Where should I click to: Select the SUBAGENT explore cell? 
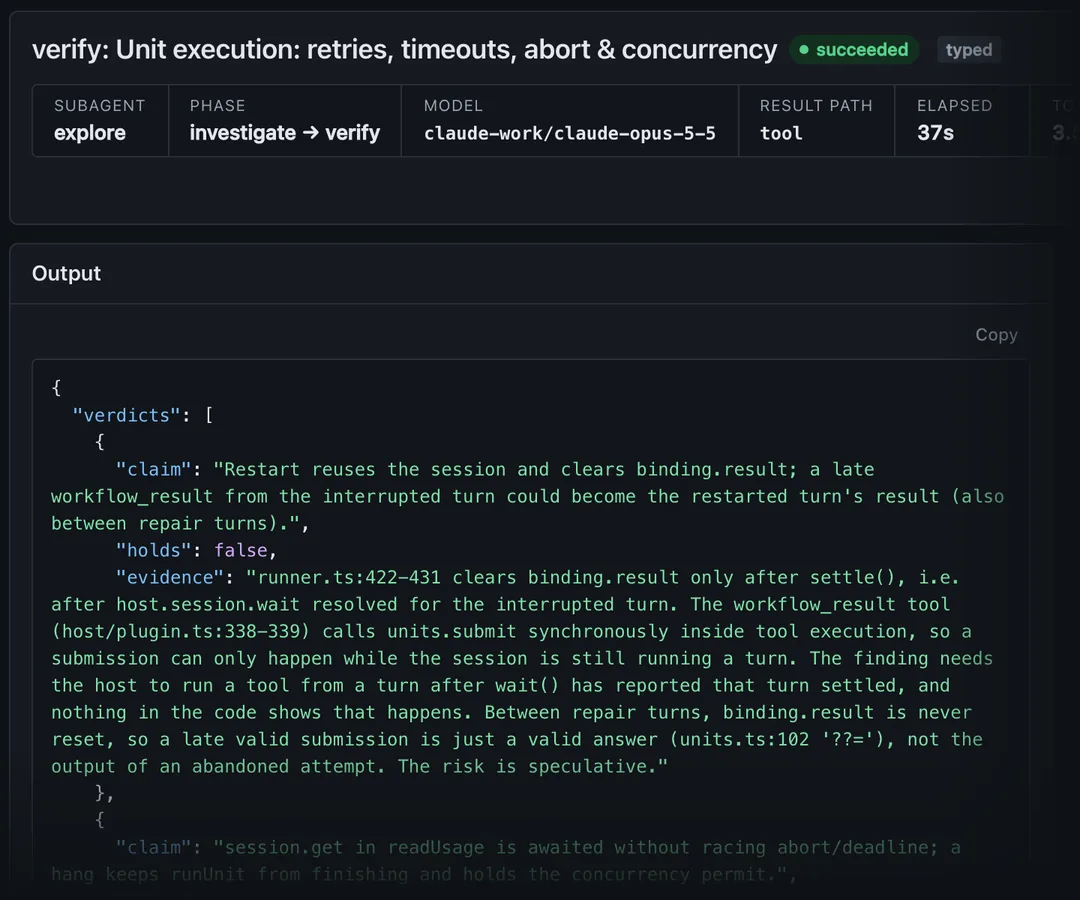tap(101, 121)
